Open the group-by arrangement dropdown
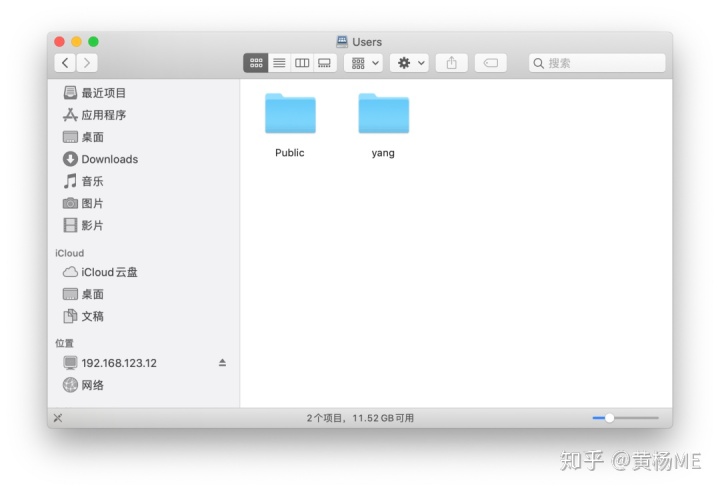Viewport: 720px width, 491px height. 363,63
